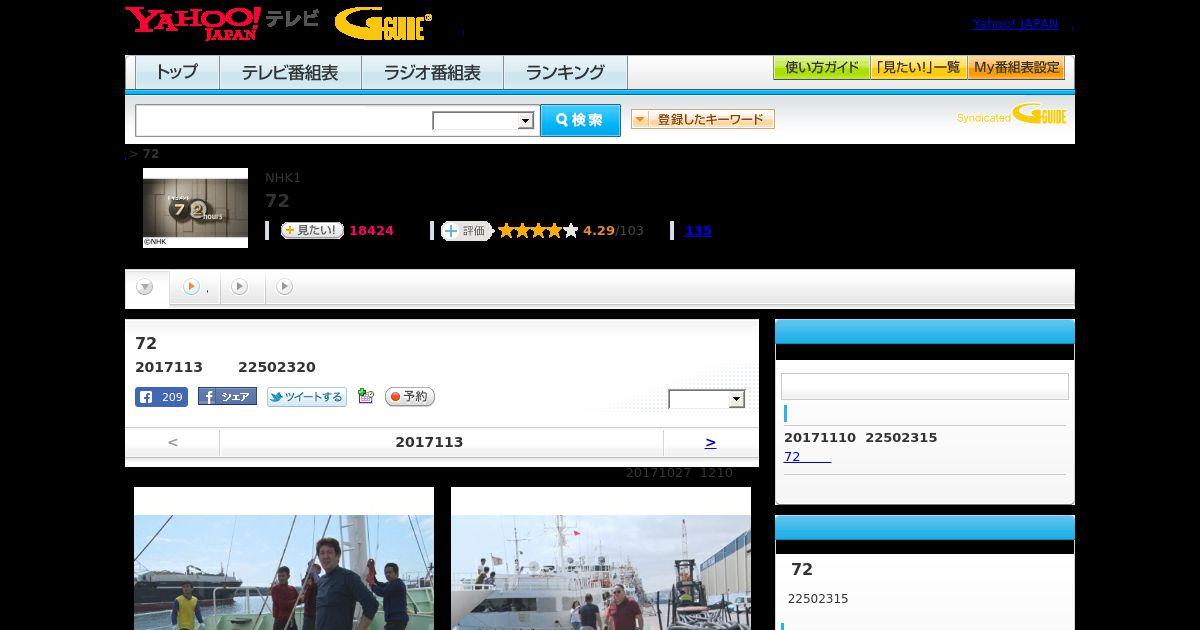Open the Yahoo! JAPAN link

click(1015, 23)
